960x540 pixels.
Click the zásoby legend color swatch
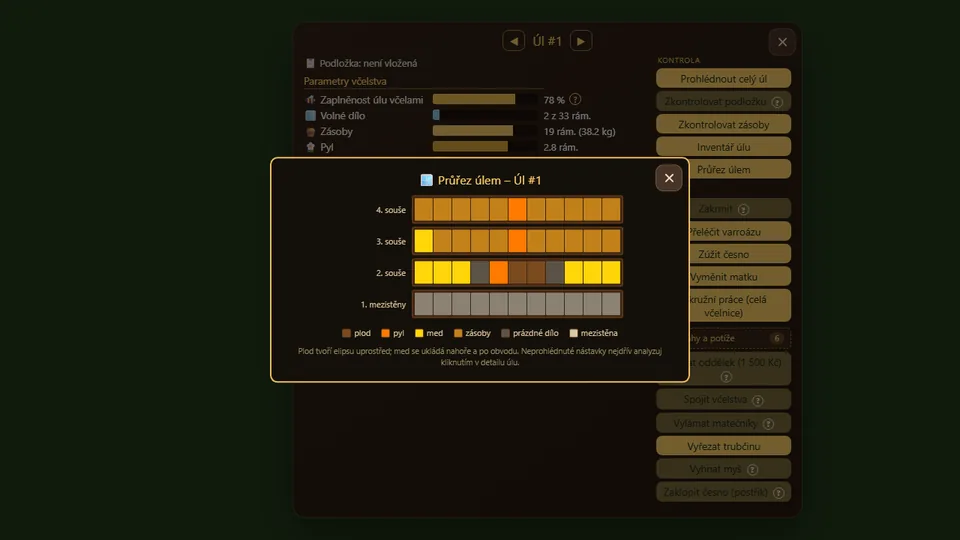458,333
